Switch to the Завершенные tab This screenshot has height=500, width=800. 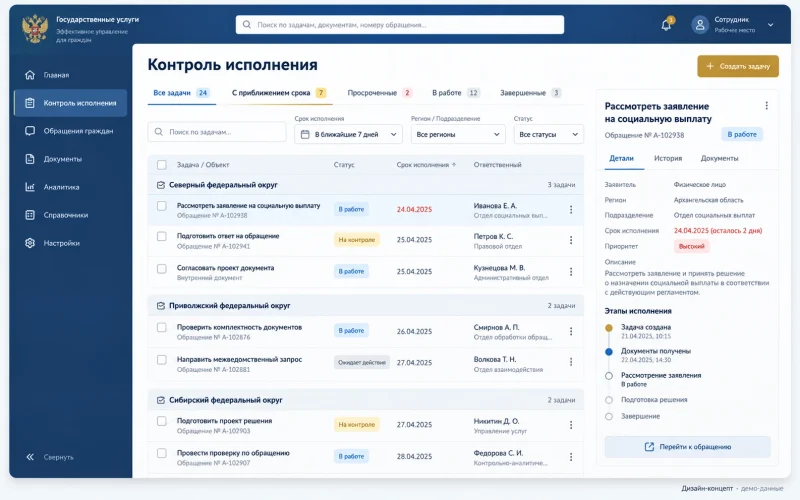(x=530, y=93)
